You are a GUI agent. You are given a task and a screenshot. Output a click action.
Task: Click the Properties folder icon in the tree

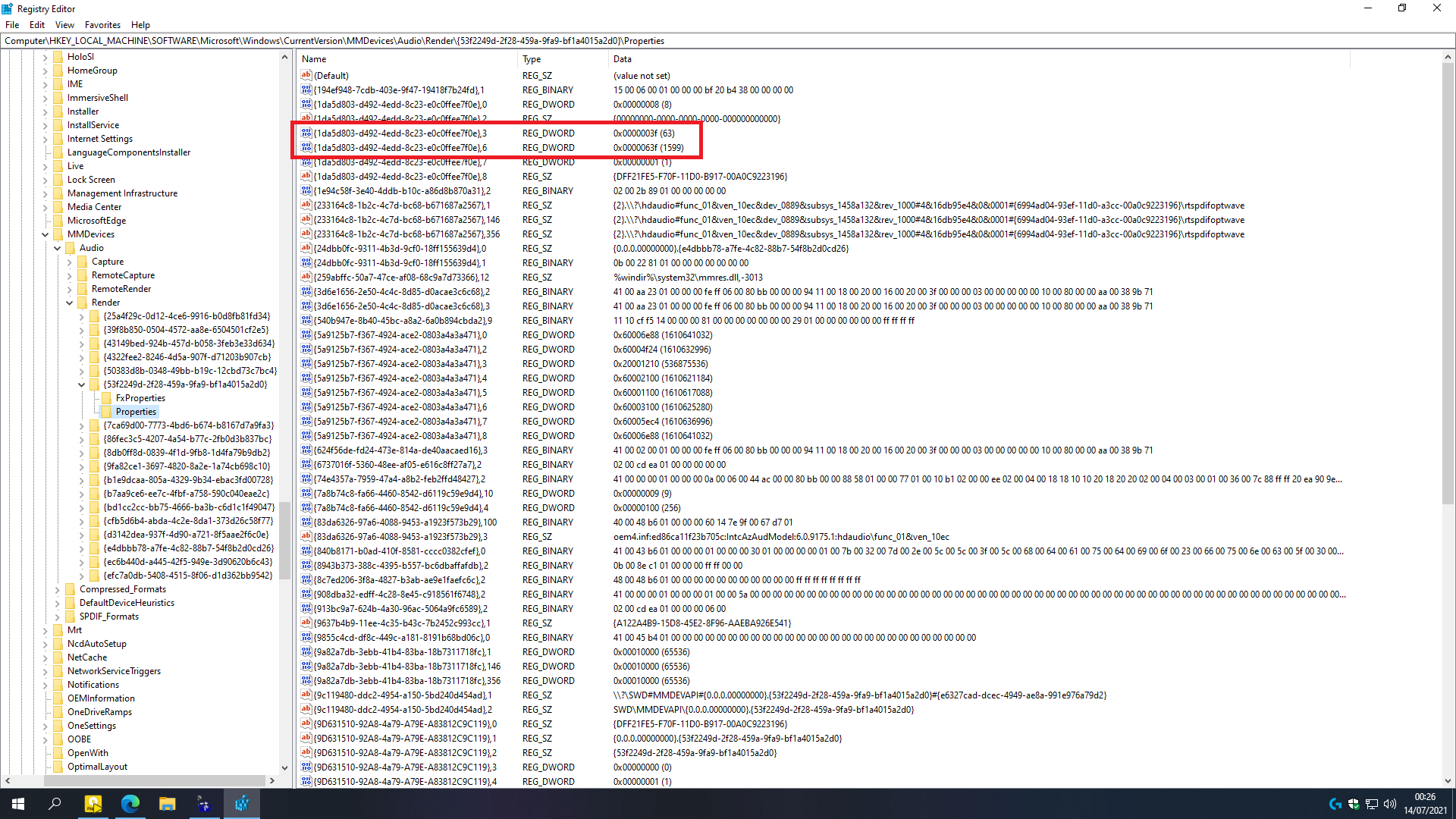[106, 412]
